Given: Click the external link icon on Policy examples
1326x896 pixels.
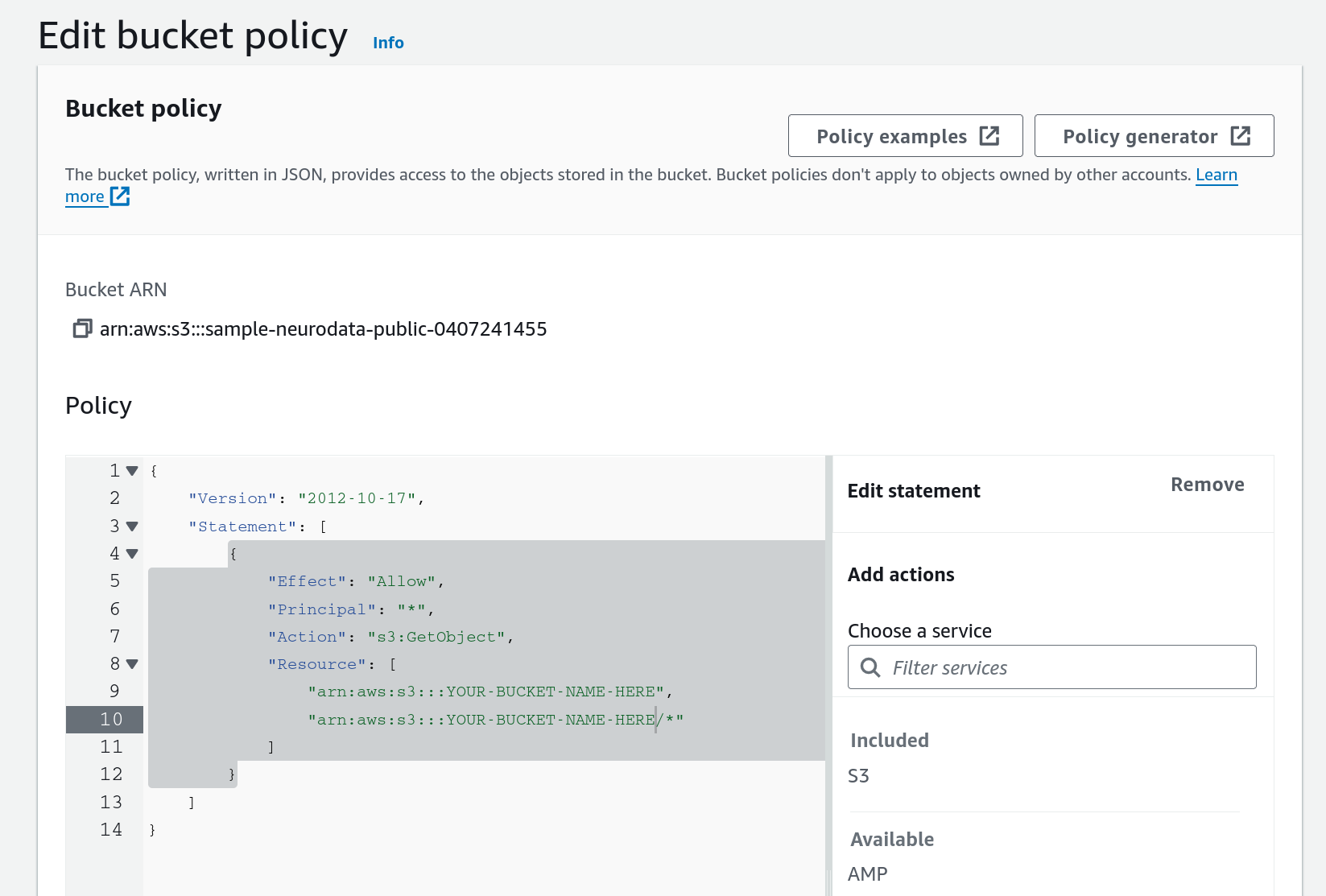Looking at the screenshot, I should [989, 135].
